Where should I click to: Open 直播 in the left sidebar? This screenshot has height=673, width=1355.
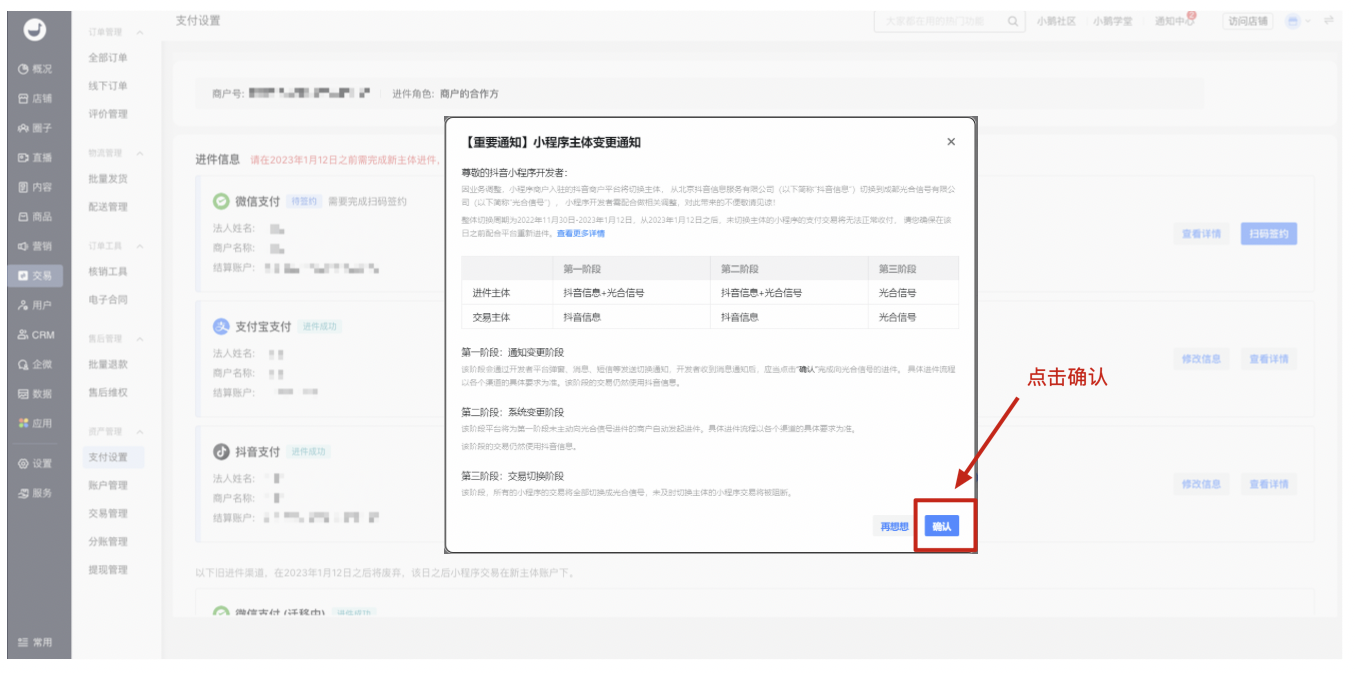35,157
